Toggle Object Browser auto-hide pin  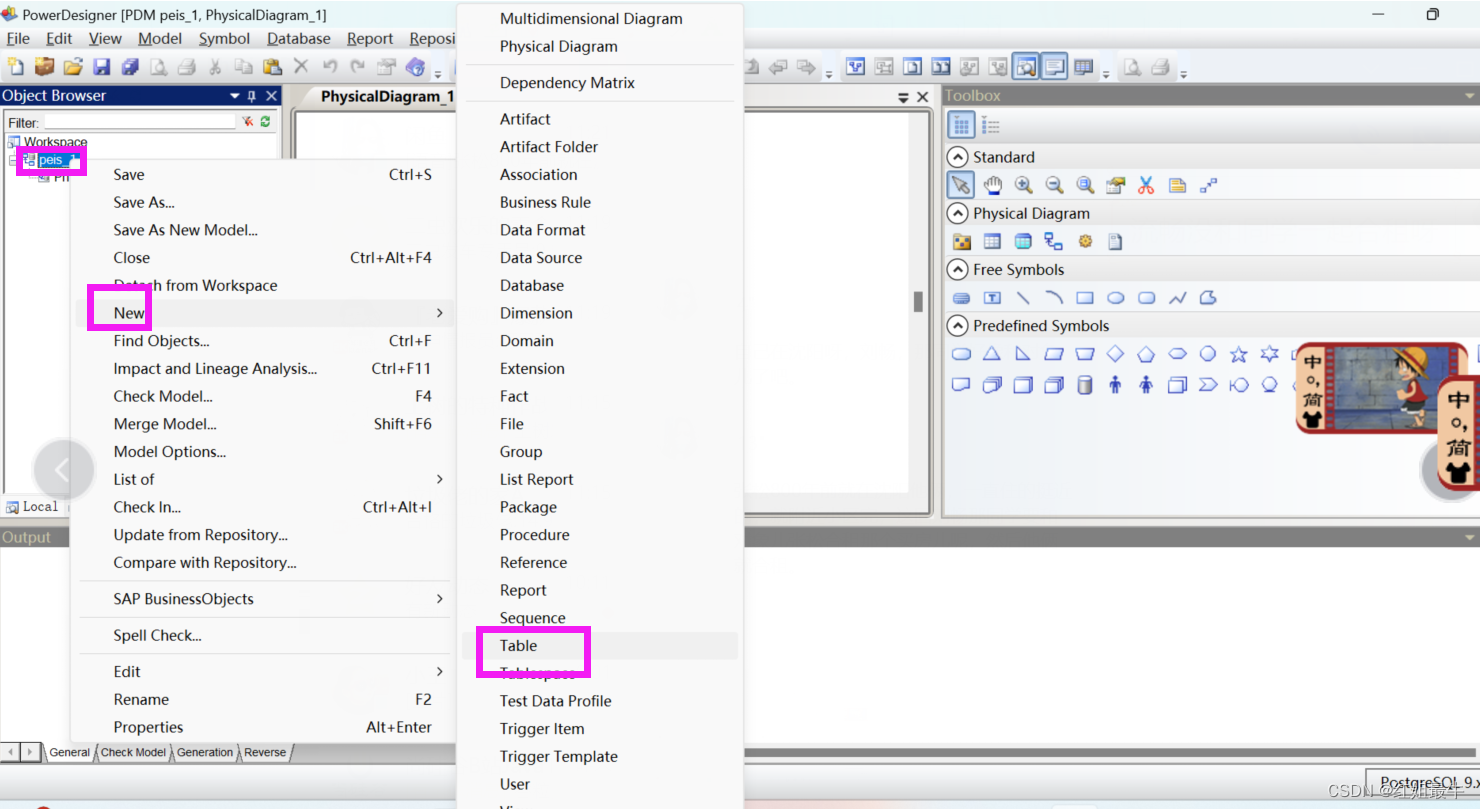coord(253,95)
